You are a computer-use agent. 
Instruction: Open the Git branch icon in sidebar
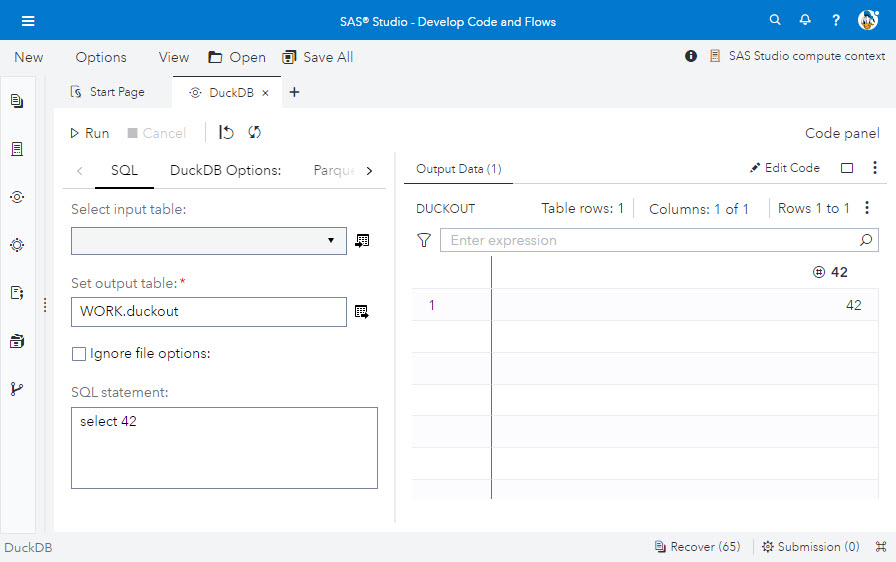point(17,389)
